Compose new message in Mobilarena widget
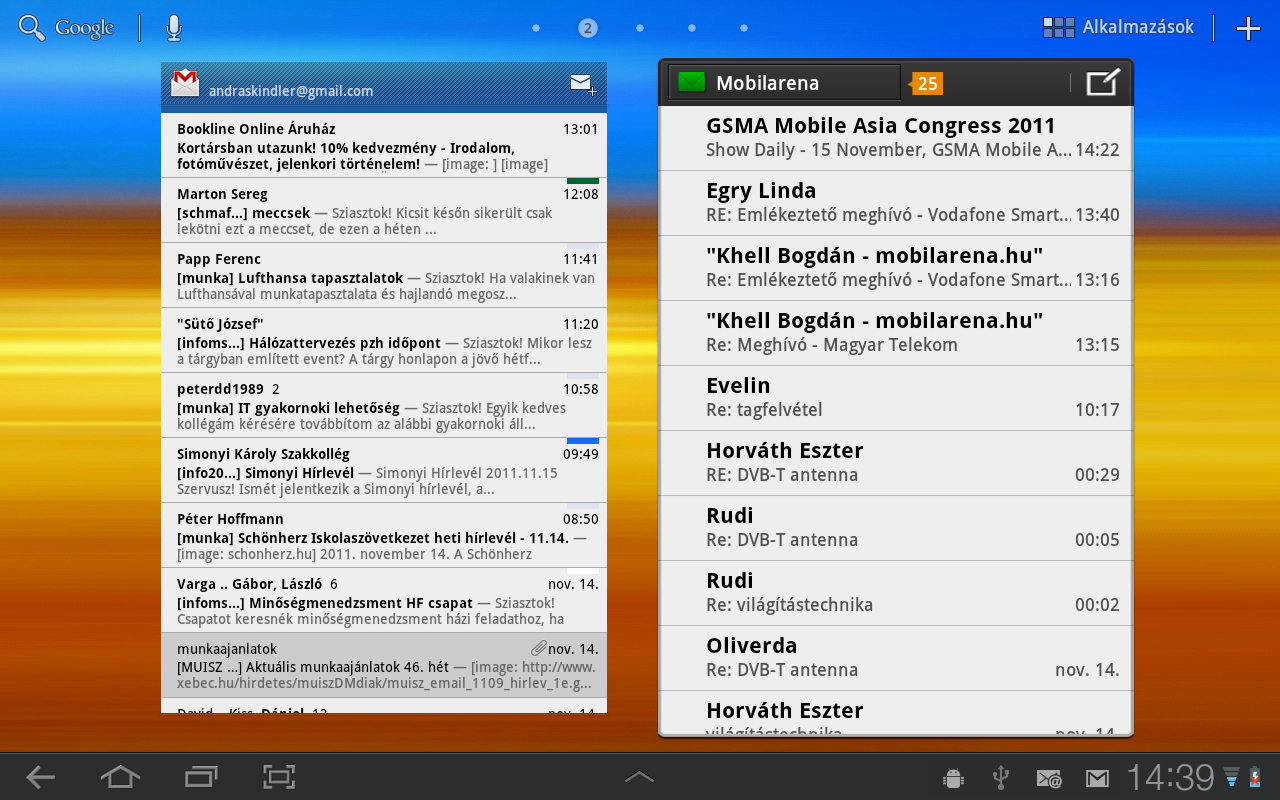 (1103, 82)
